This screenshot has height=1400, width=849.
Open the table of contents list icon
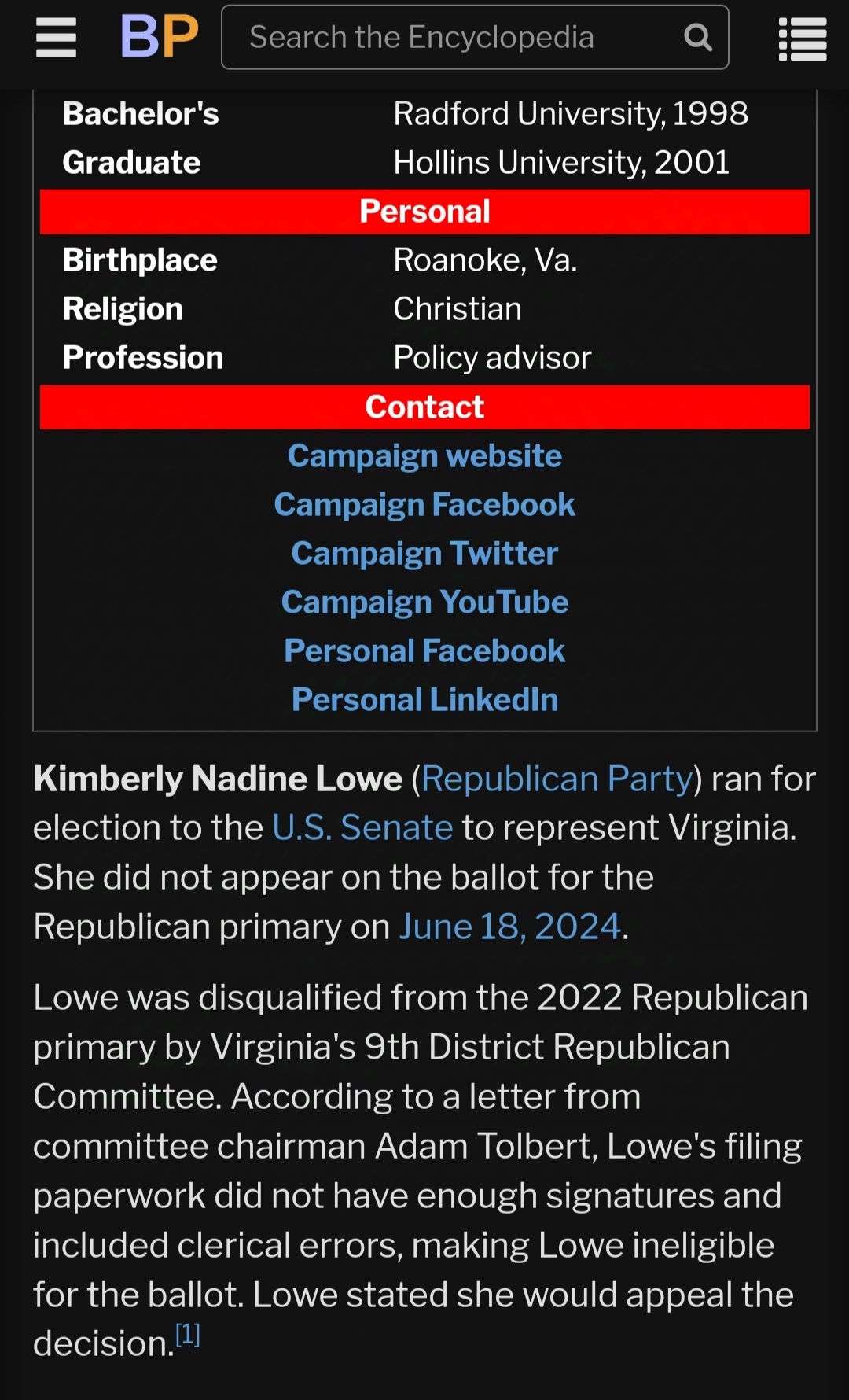tap(802, 39)
